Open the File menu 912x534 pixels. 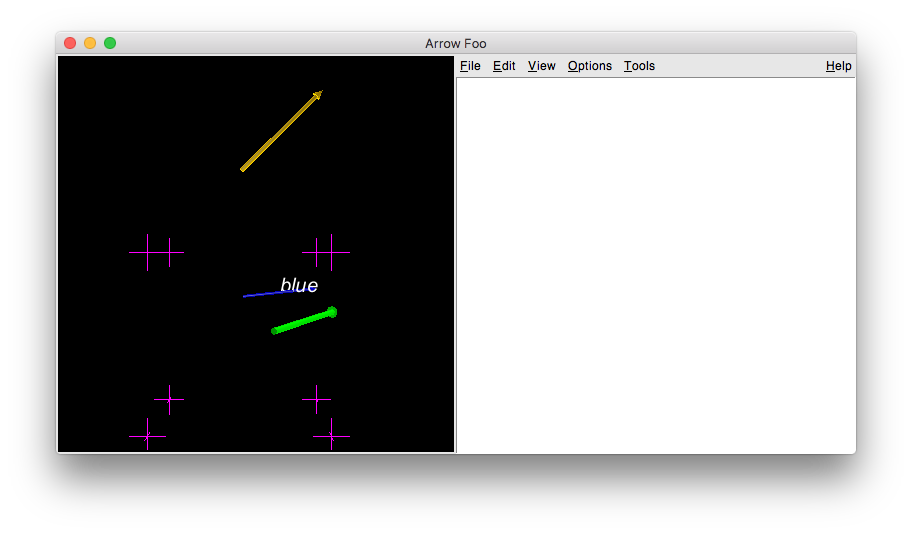coord(470,66)
